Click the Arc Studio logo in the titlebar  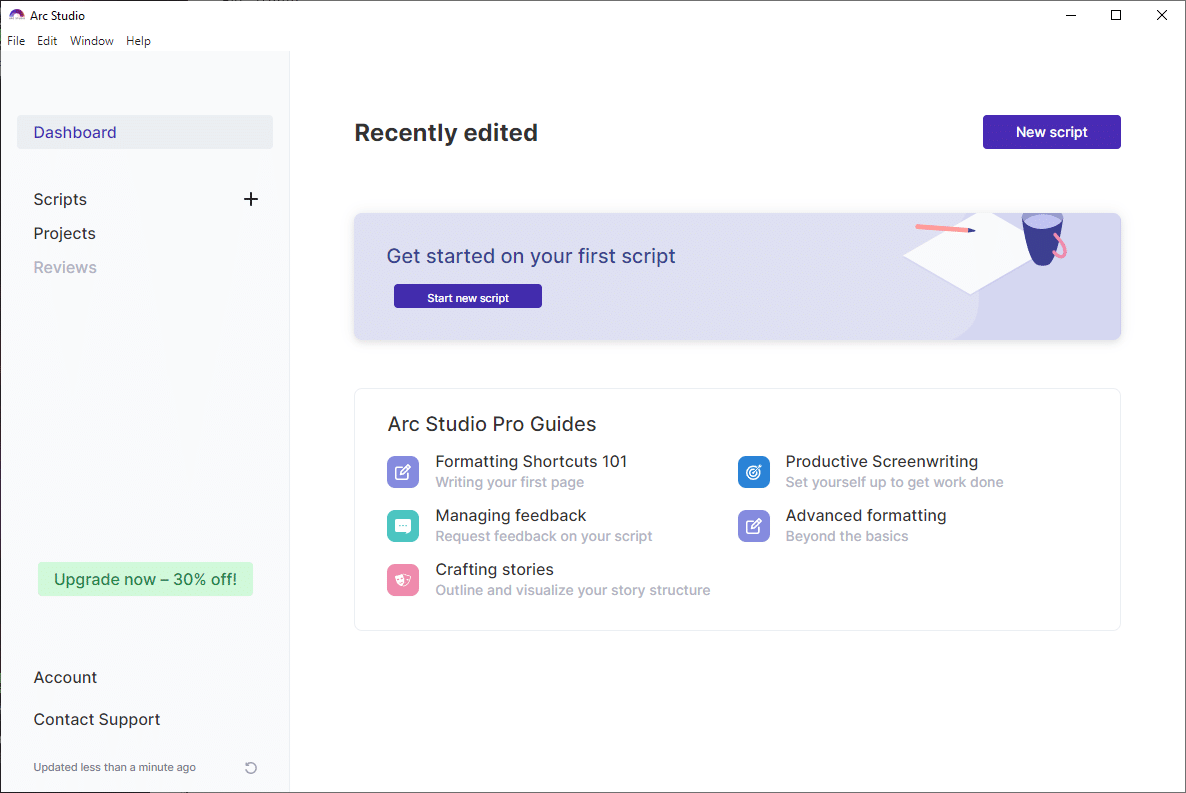15,15
